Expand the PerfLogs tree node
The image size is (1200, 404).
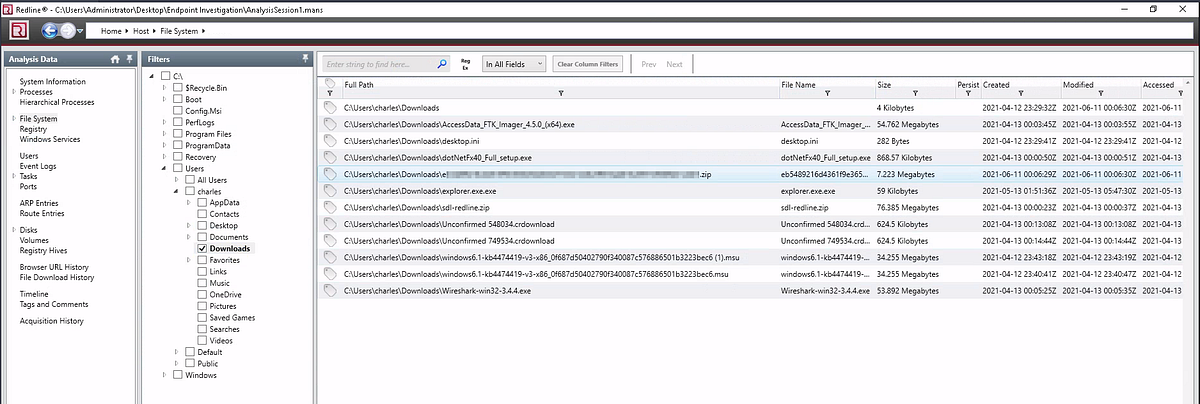pyautogui.click(x=163, y=122)
